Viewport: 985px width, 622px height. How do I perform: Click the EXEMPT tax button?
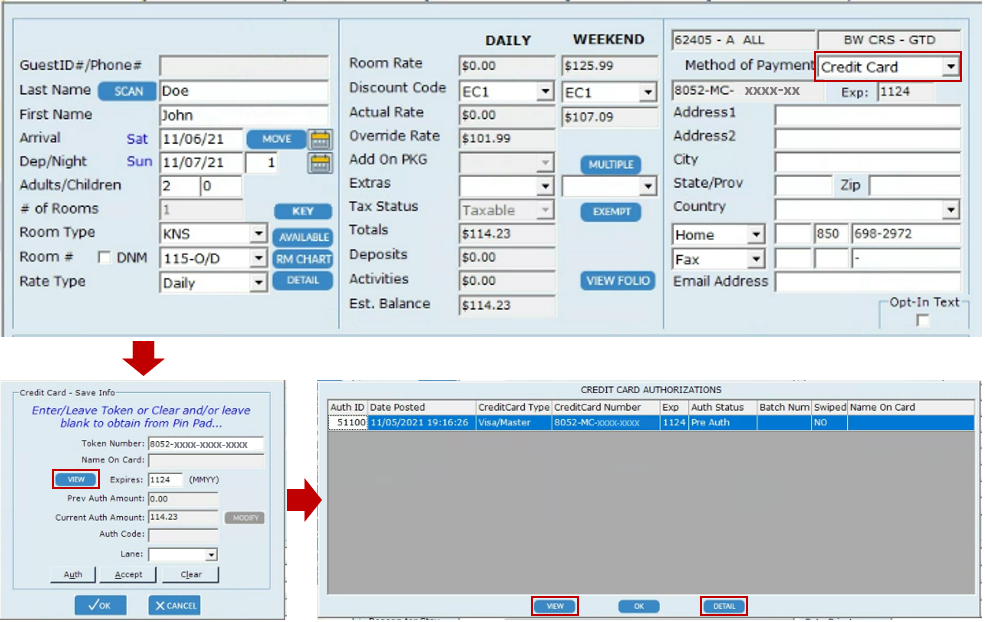pyautogui.click(x=610, y=212)
